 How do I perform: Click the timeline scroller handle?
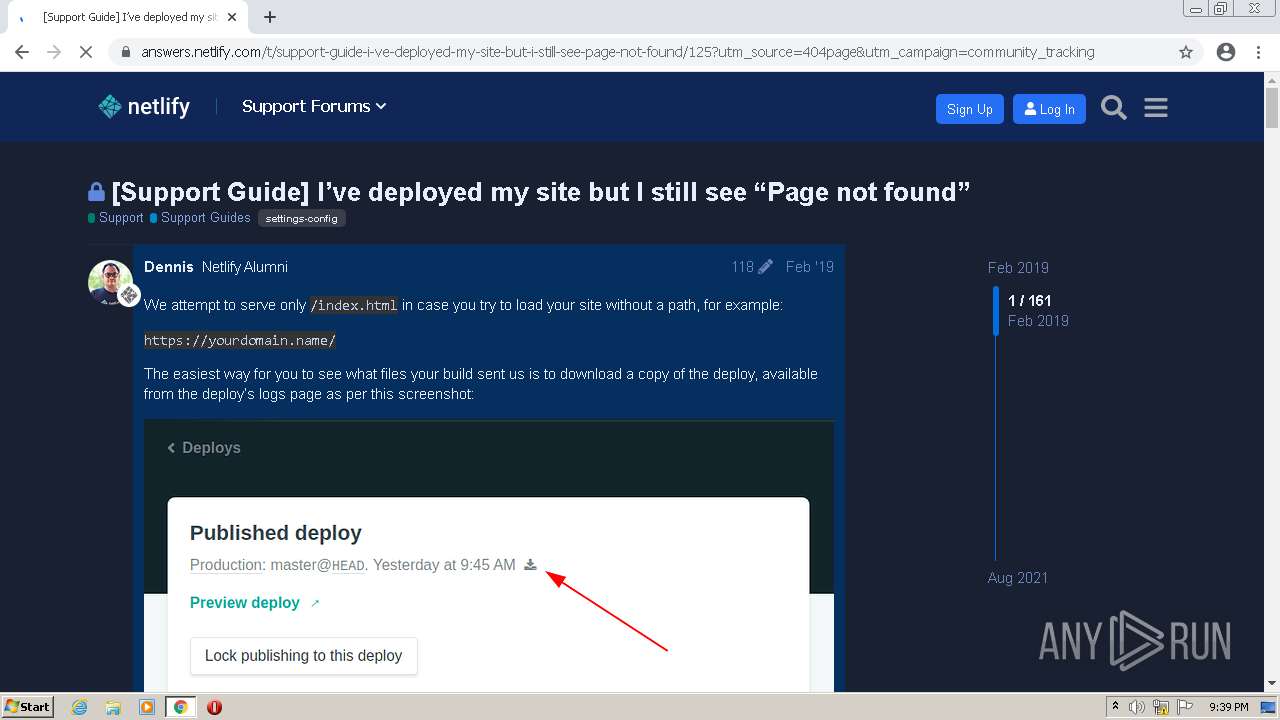(996, 311)
